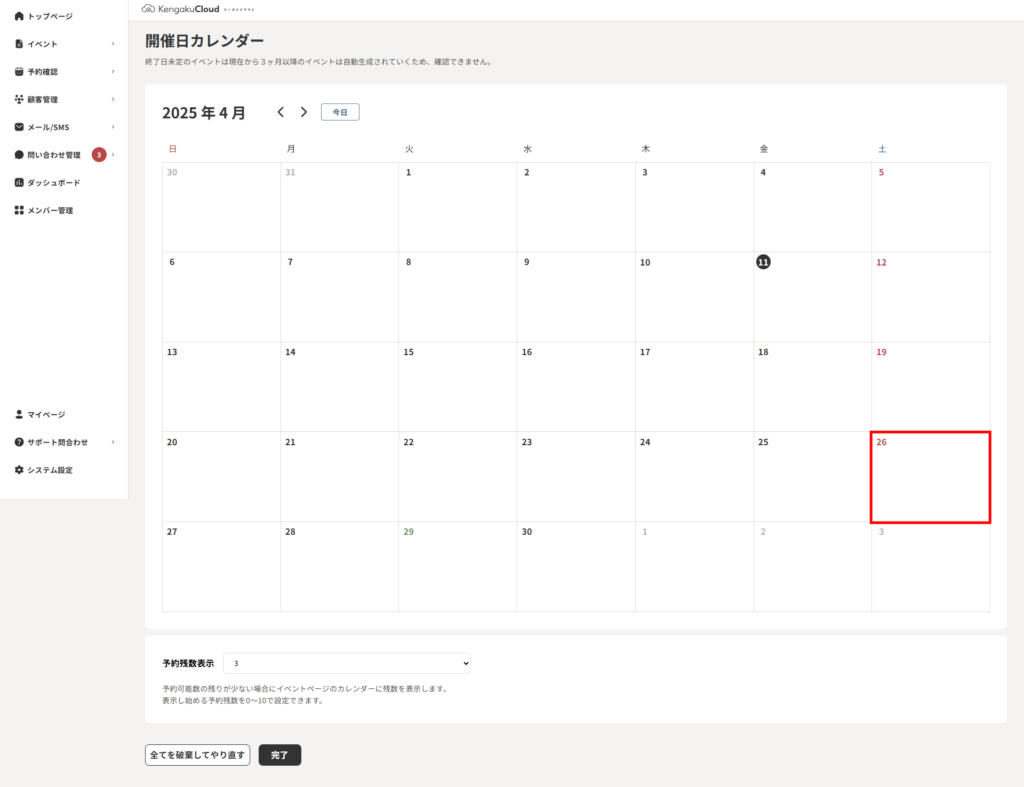Click the chart icon beside ダッシュボード

tap(19, 182)
